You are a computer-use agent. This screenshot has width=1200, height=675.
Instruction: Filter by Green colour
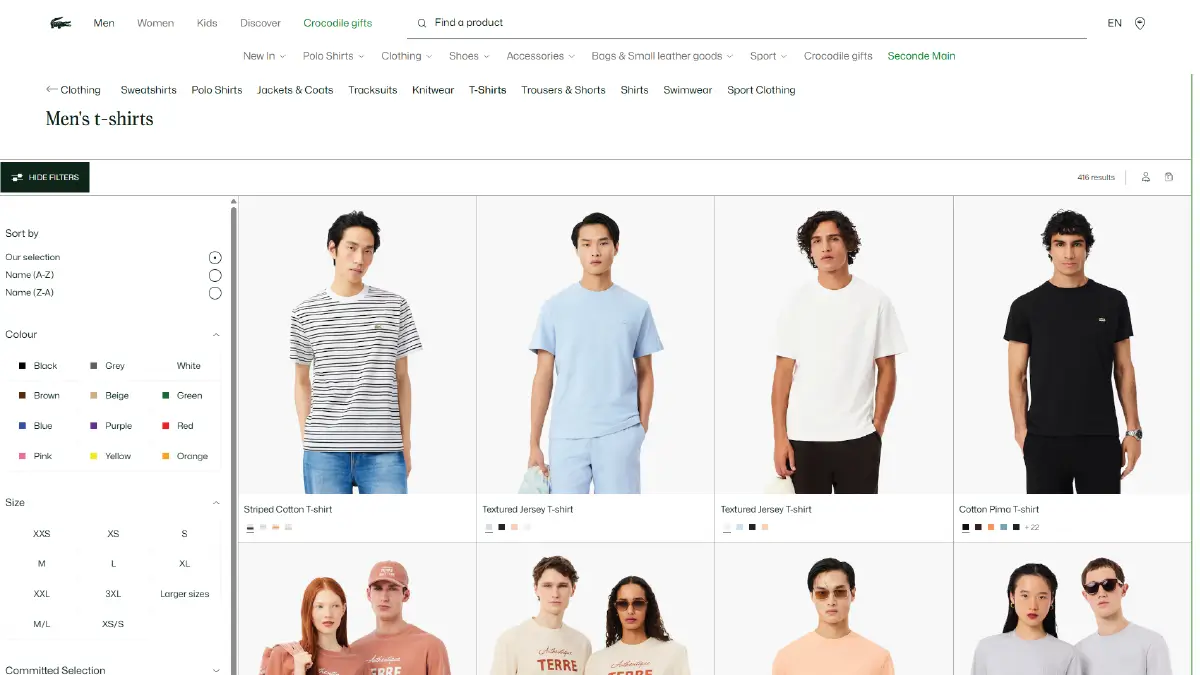click(182, 396)
